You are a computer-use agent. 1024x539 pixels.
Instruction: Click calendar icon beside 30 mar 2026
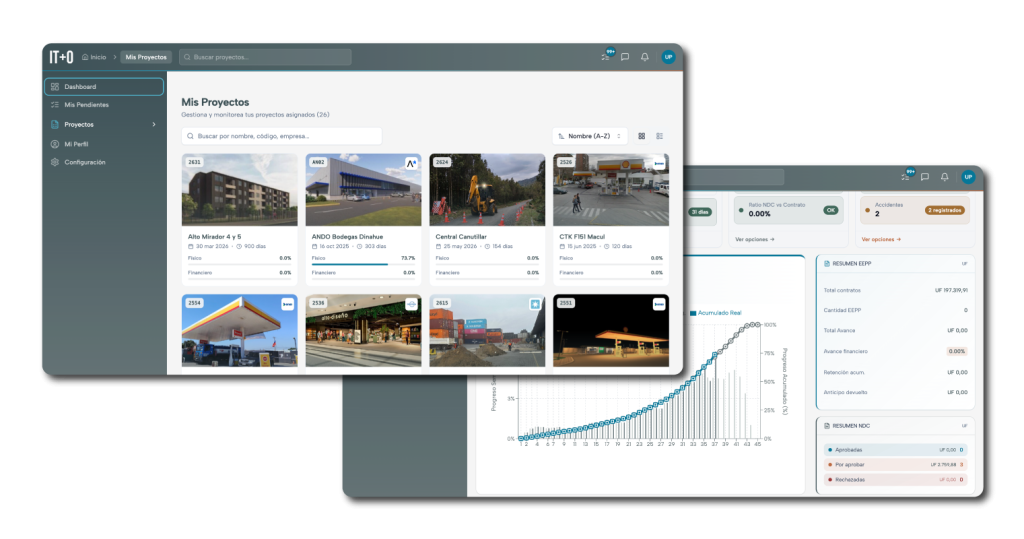click(x=191, y=247)
